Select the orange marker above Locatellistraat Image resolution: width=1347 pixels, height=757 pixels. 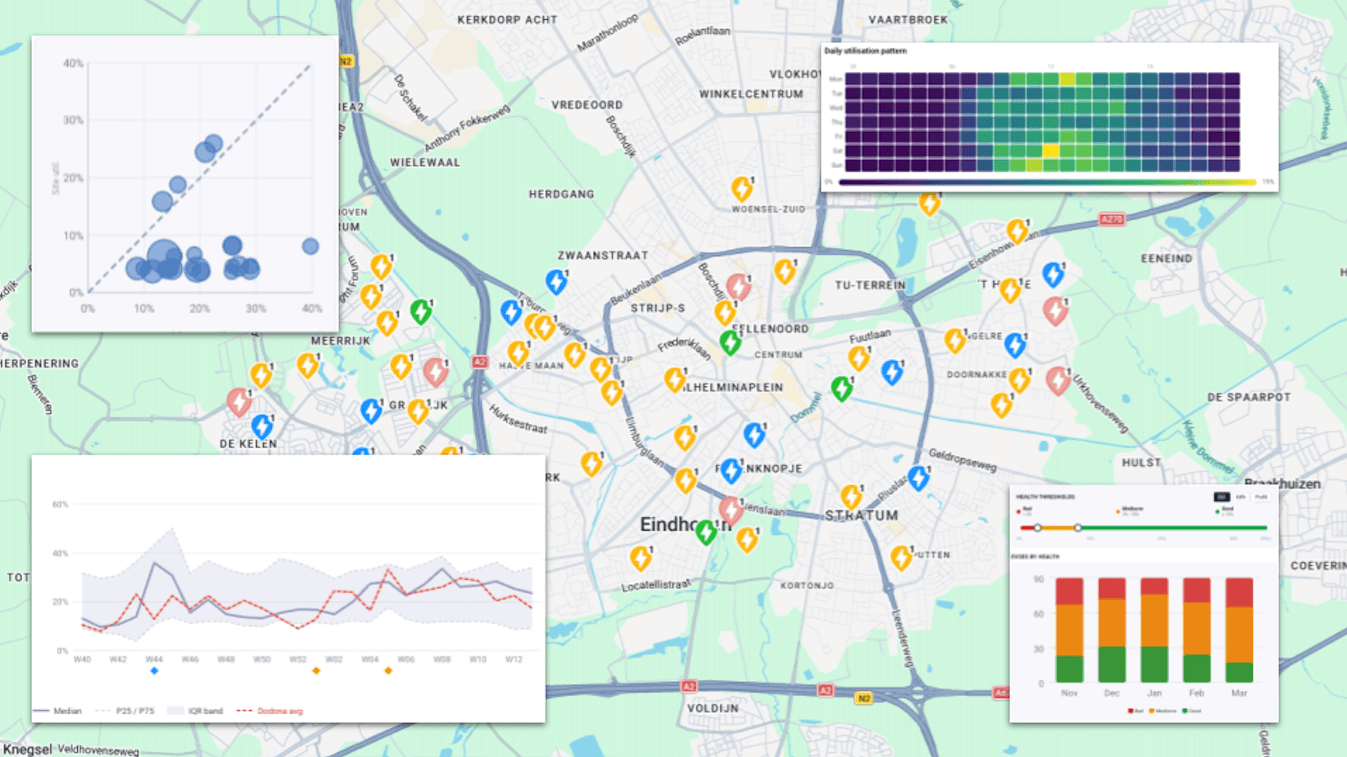641,558
